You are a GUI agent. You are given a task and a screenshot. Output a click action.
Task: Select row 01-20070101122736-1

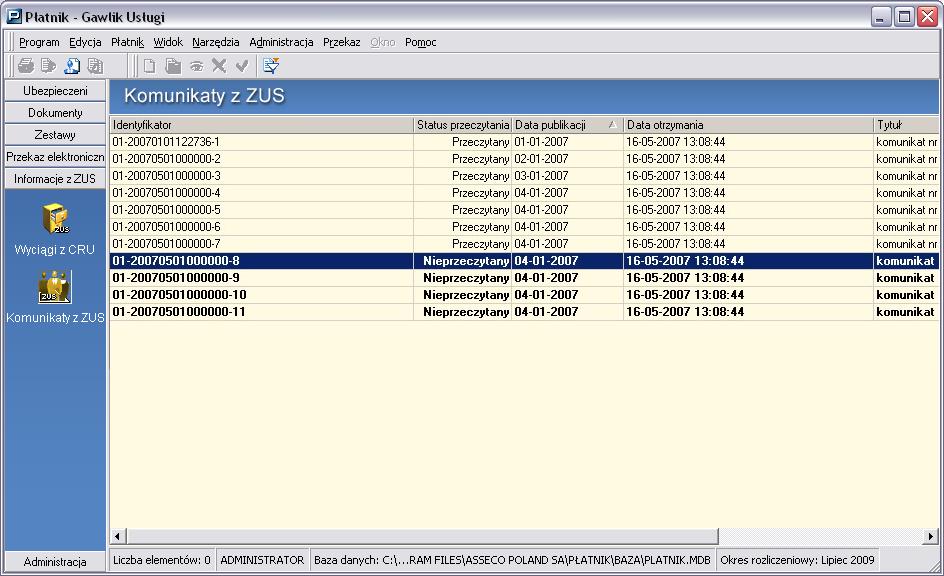(524, 142)
